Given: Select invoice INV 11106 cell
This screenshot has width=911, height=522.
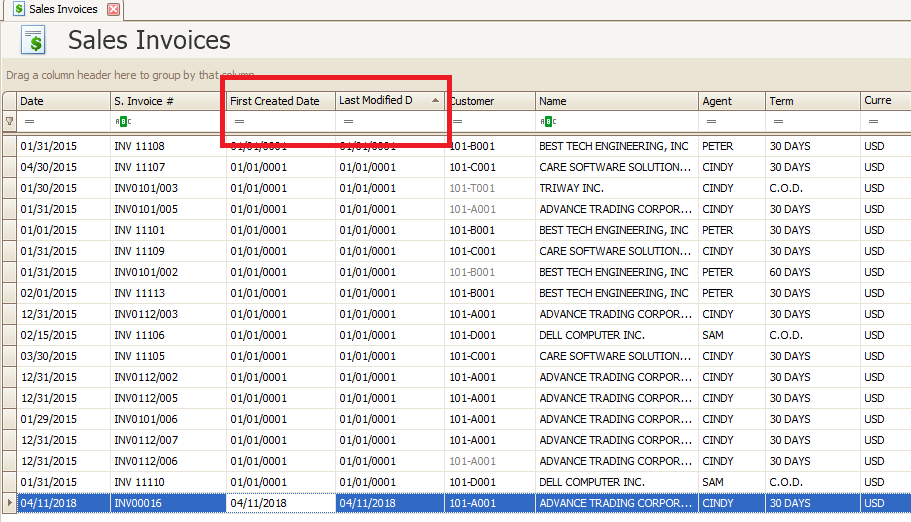Looking at the screenshot, I should click(168, 335).
